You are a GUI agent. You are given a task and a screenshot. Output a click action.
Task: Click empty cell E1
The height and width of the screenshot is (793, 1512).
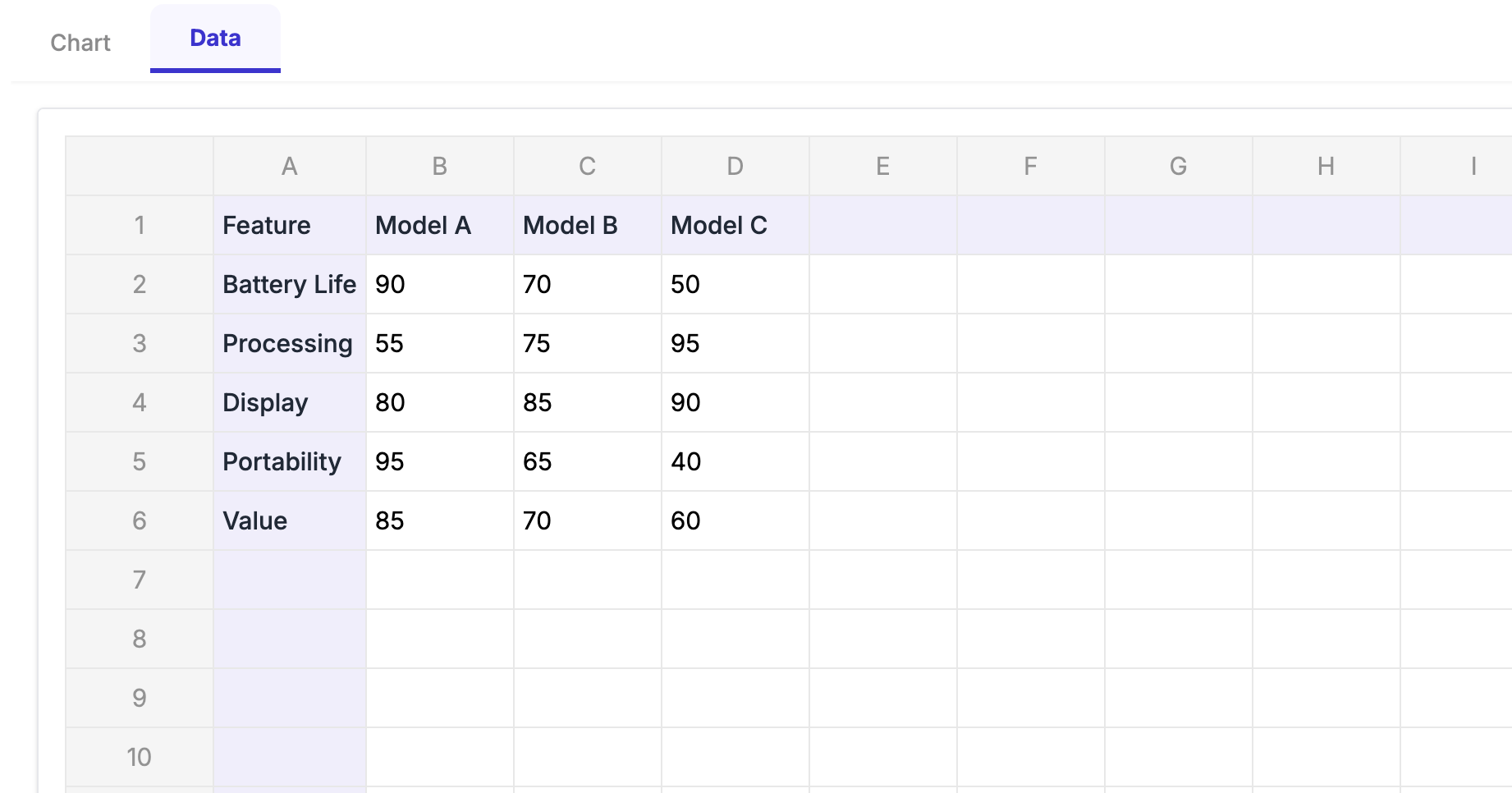click(882, 226)
